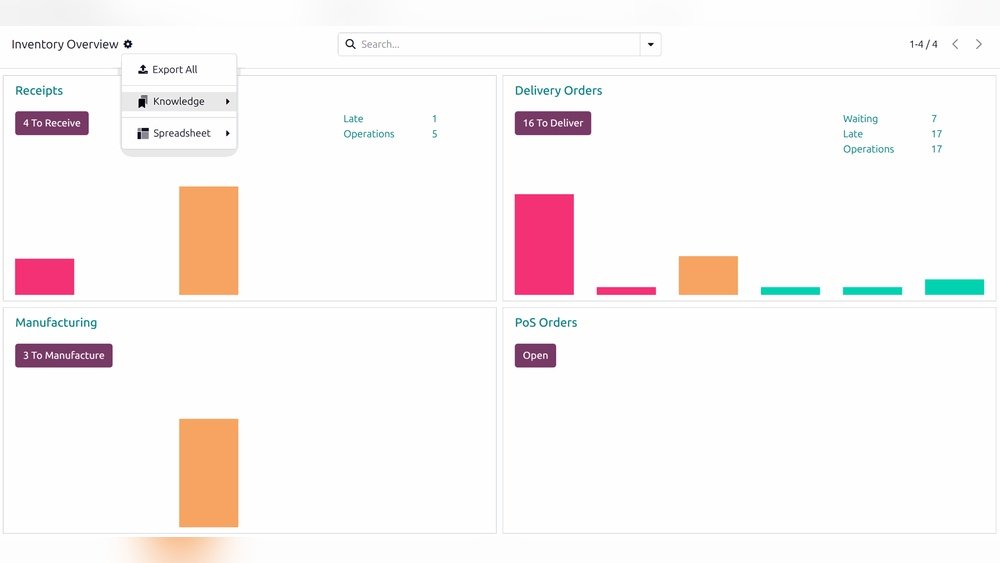Go to next page arrow
This screenshot has height=563, width=1000.
[979, 44]
